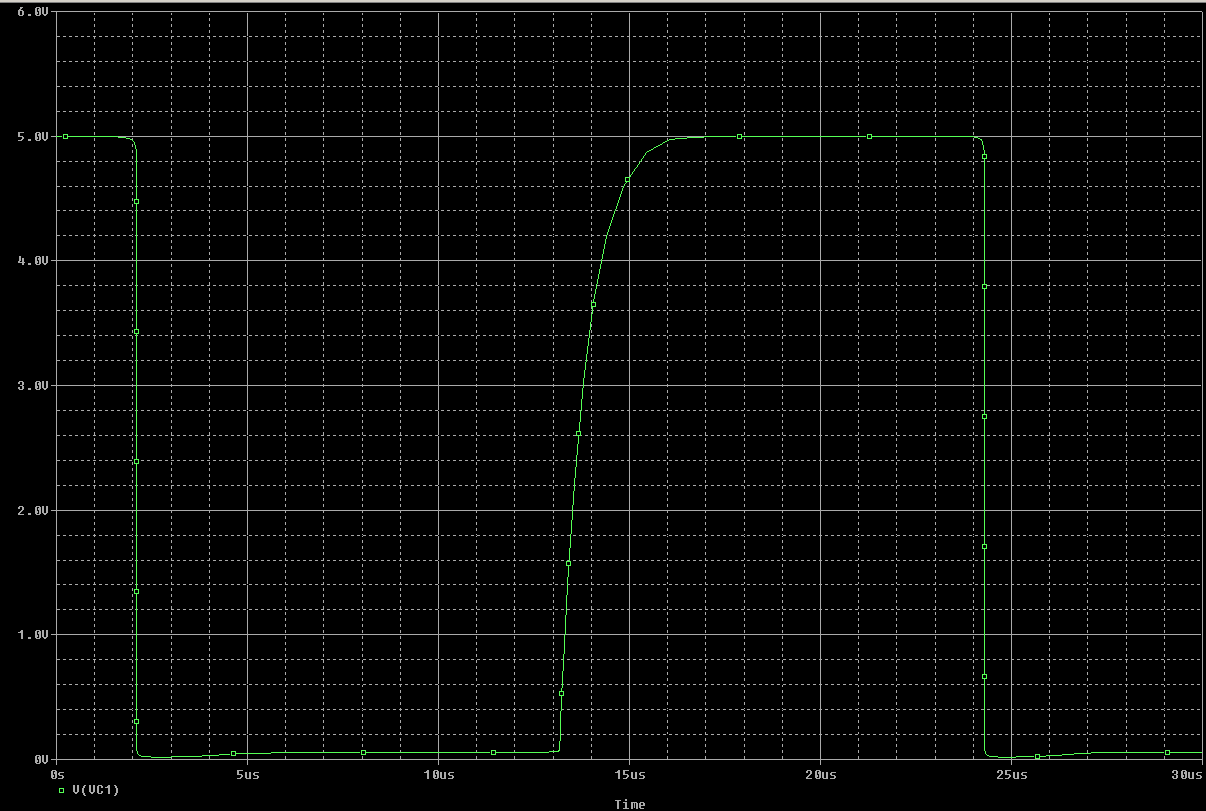Screen dimensions: 1206x811
Task: Click the trace marker at 5V near 18us
Action: (740, 136)
